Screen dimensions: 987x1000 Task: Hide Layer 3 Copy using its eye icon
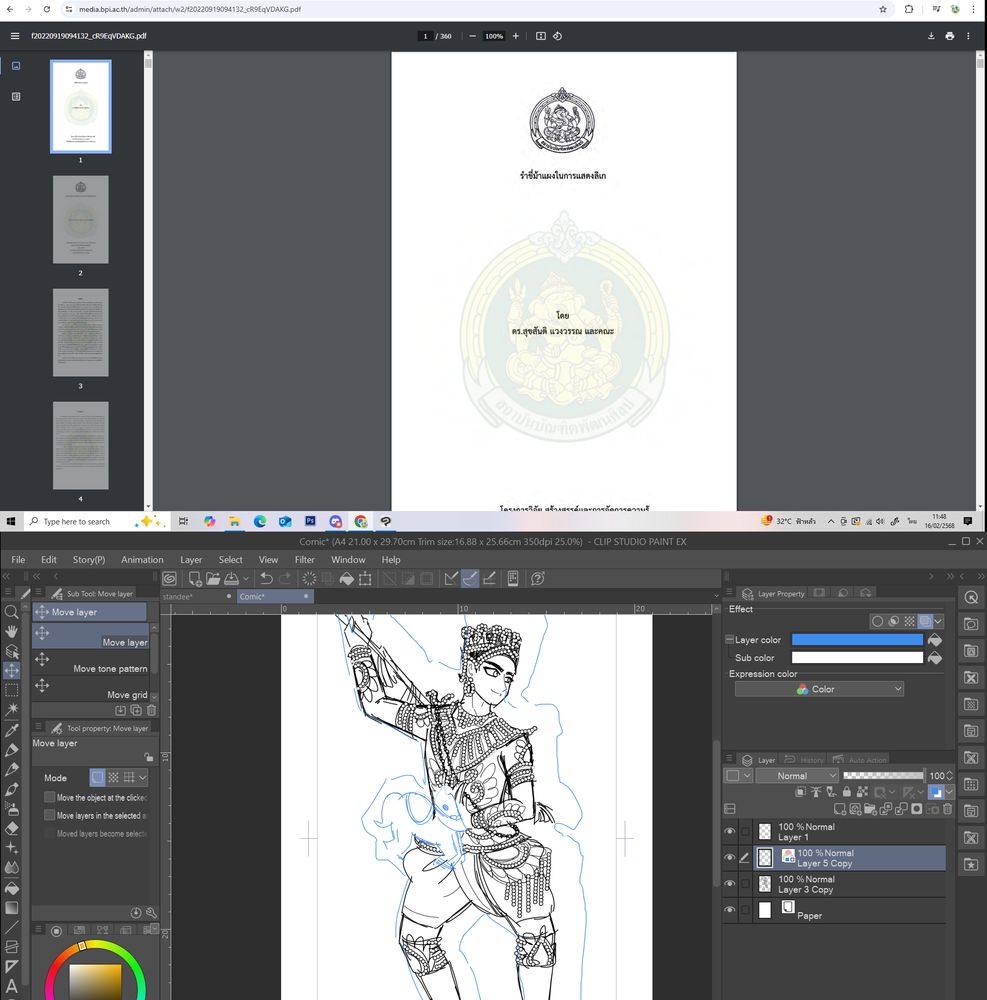730,883
